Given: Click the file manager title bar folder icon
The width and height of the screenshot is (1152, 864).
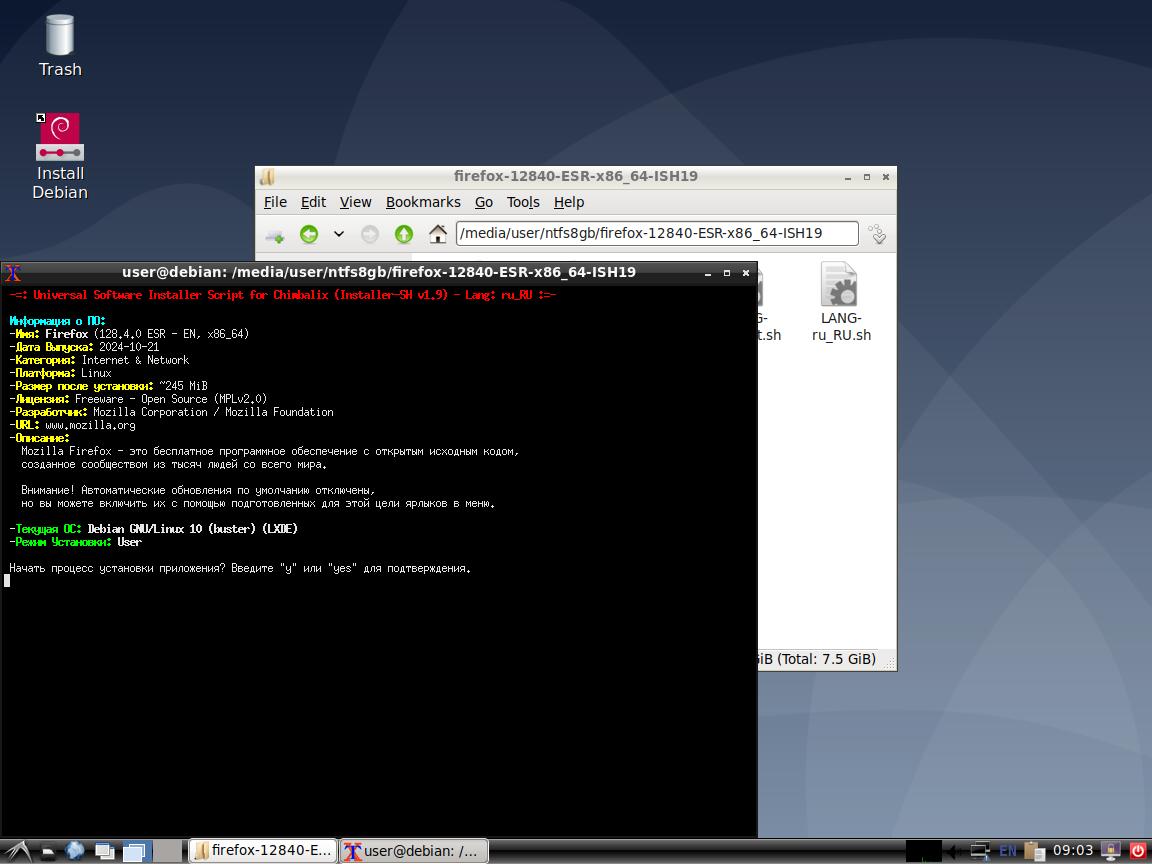Looking at the screenshot, I should pyautogui.click(x=267, y=176).
